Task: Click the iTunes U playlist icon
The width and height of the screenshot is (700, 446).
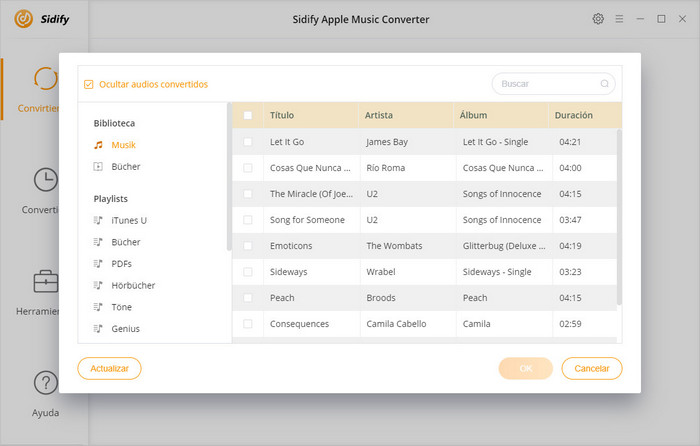Action: (98, 220)
